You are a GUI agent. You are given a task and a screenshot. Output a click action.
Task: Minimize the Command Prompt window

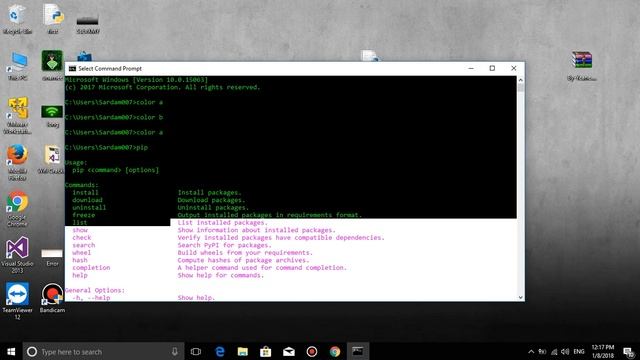[x=471, y=68]
